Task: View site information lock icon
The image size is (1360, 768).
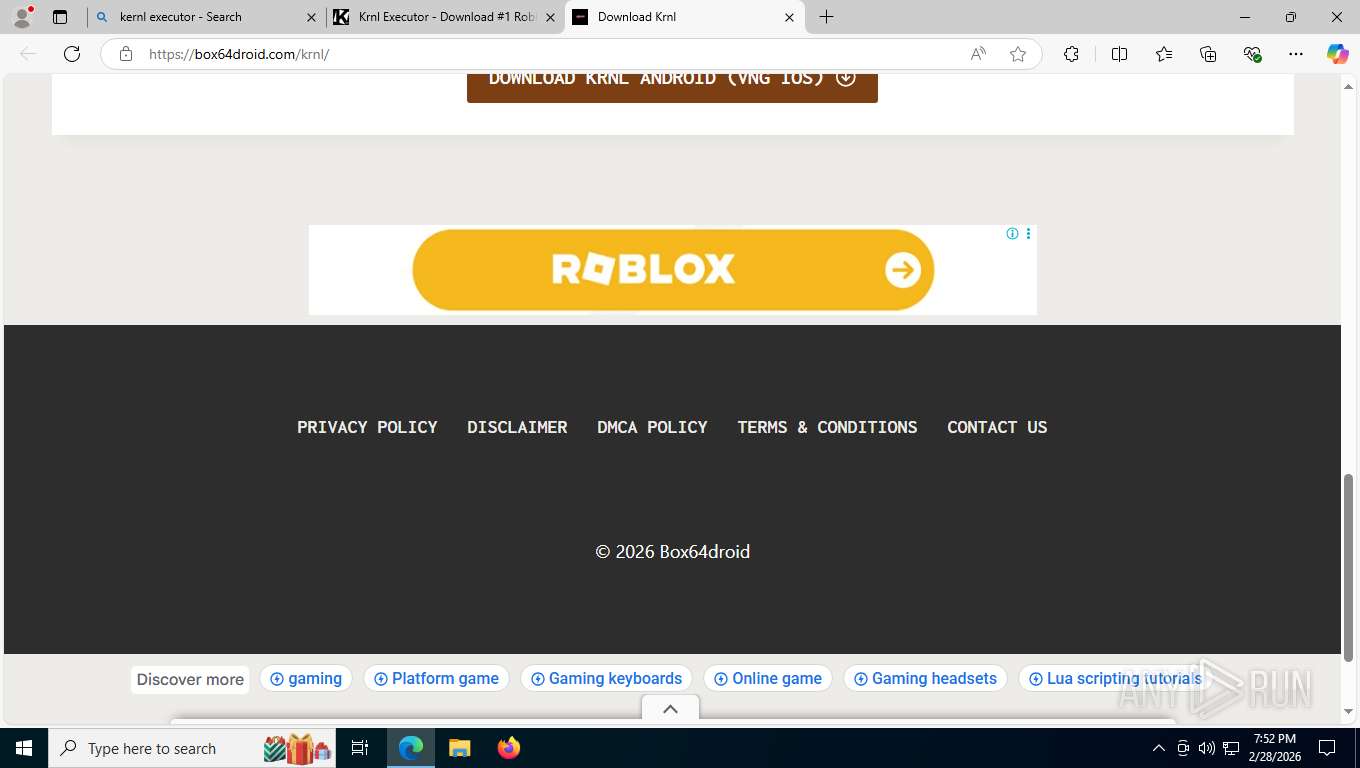Action: (x=126, y=54)
